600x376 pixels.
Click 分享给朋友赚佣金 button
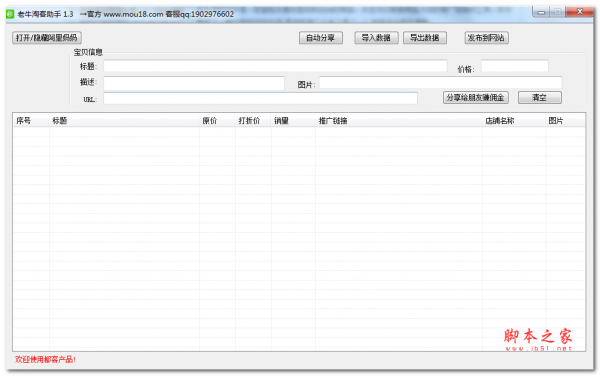pyautogui.click(x=476, y=97)
